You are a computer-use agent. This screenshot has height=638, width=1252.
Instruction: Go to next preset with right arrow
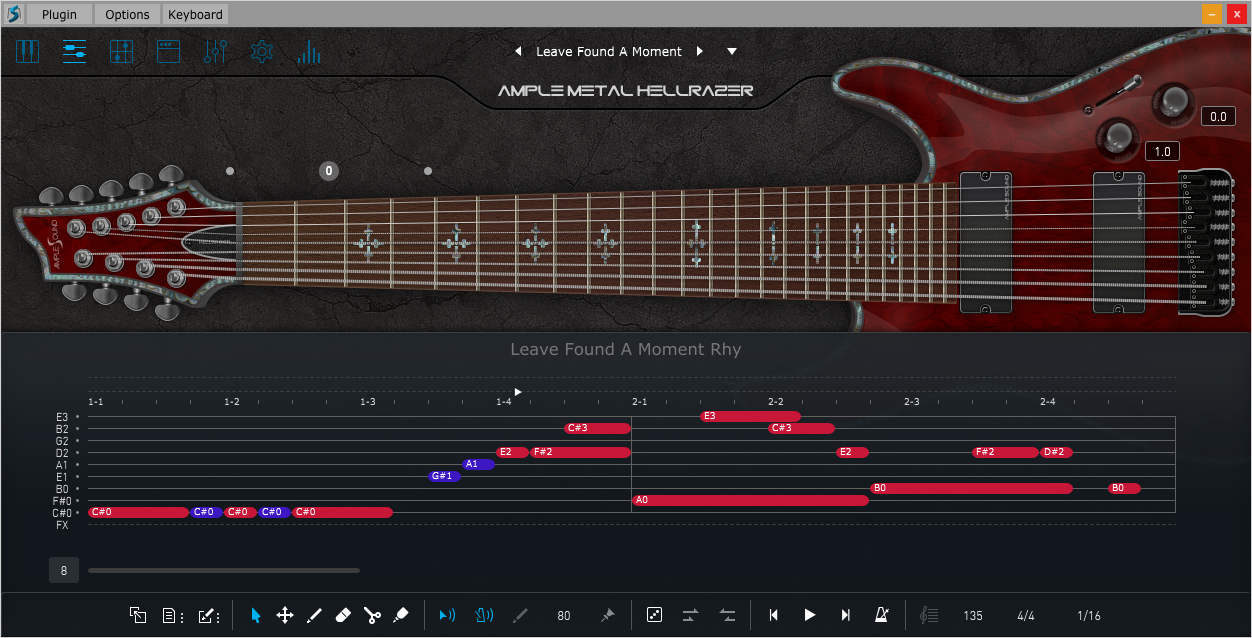point(700,51)
